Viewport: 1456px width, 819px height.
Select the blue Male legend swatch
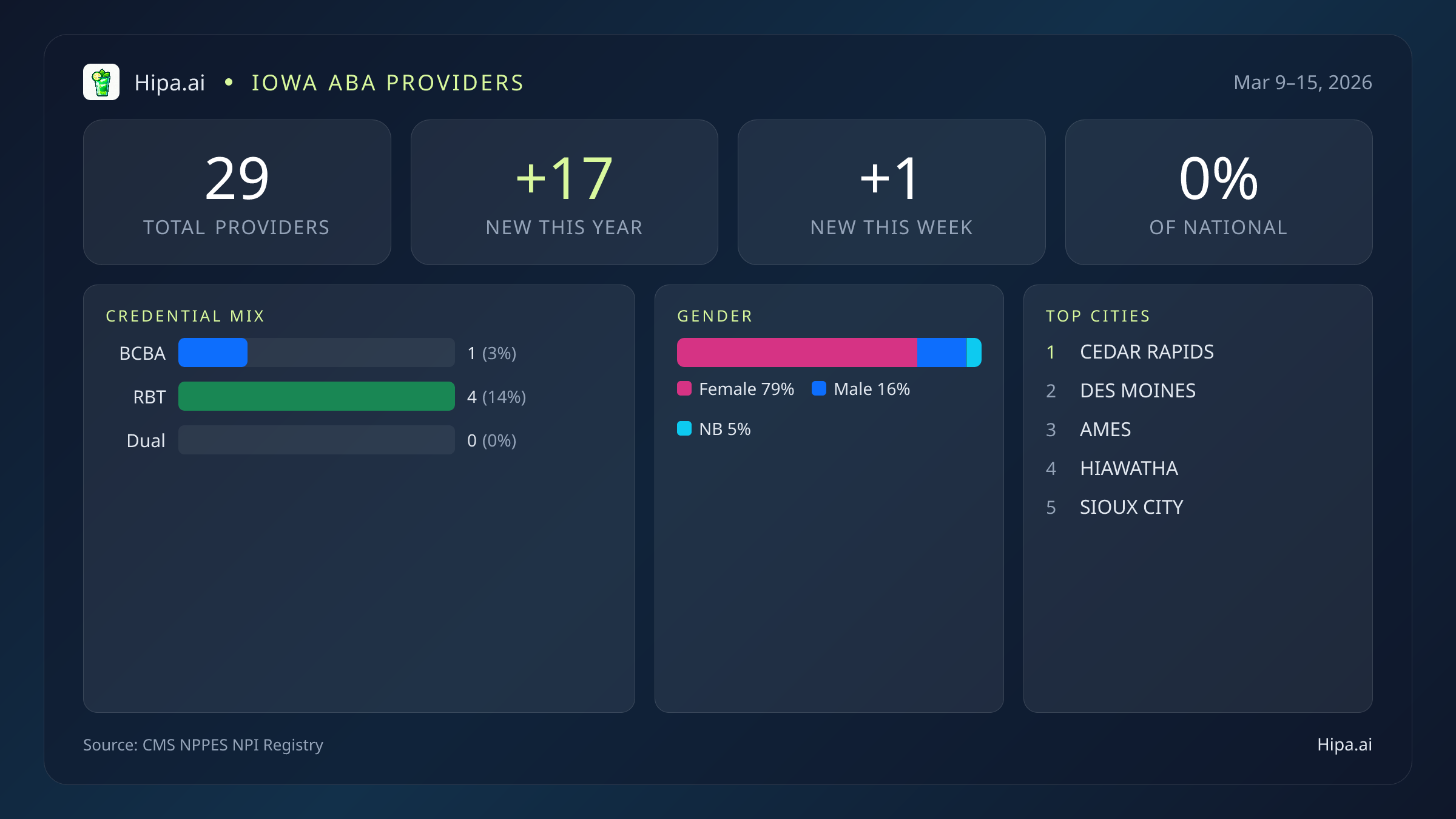point(820,388)
